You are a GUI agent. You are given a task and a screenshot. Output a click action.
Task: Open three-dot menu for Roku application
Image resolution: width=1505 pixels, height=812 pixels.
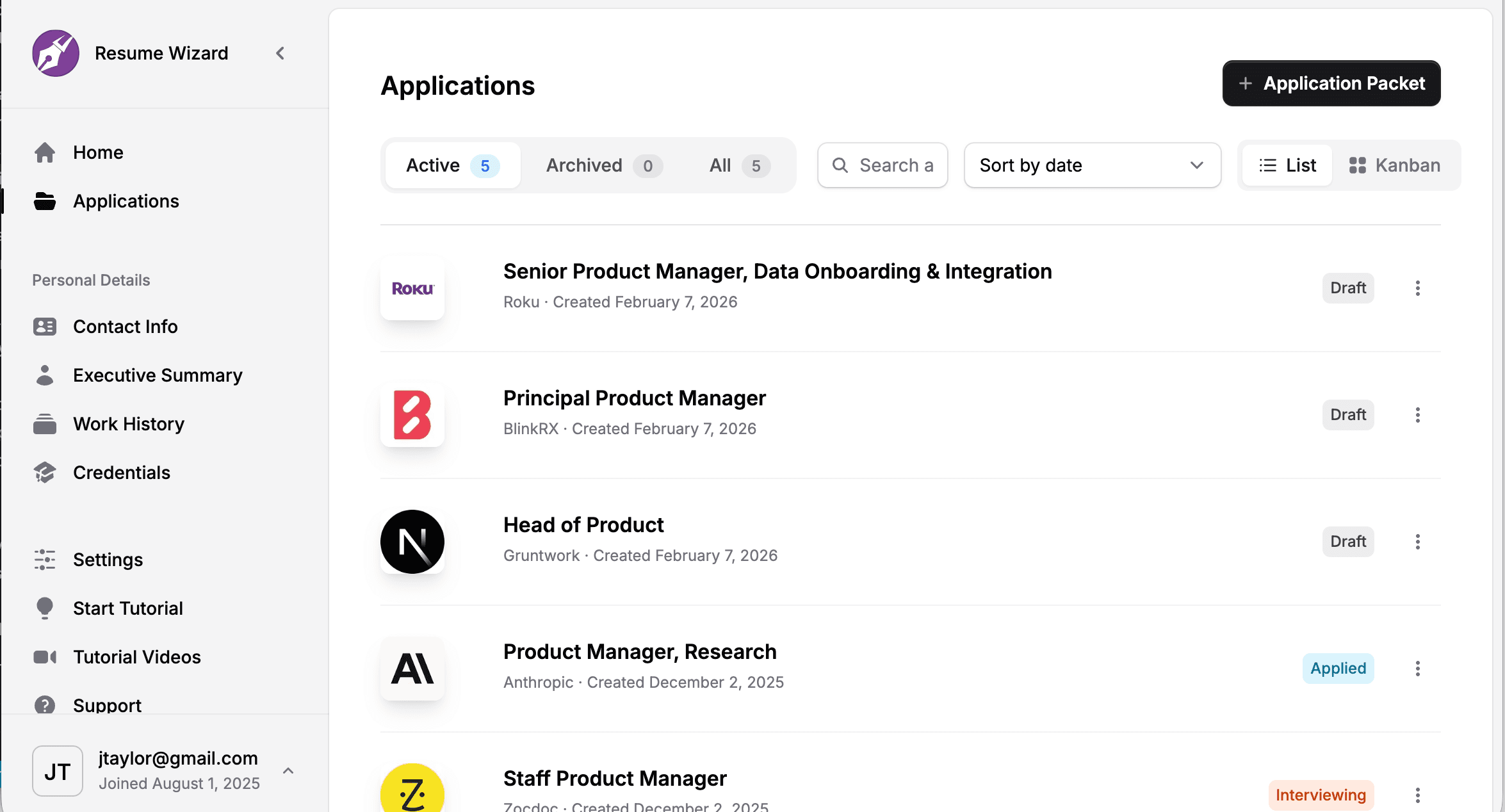point(1418,288)
